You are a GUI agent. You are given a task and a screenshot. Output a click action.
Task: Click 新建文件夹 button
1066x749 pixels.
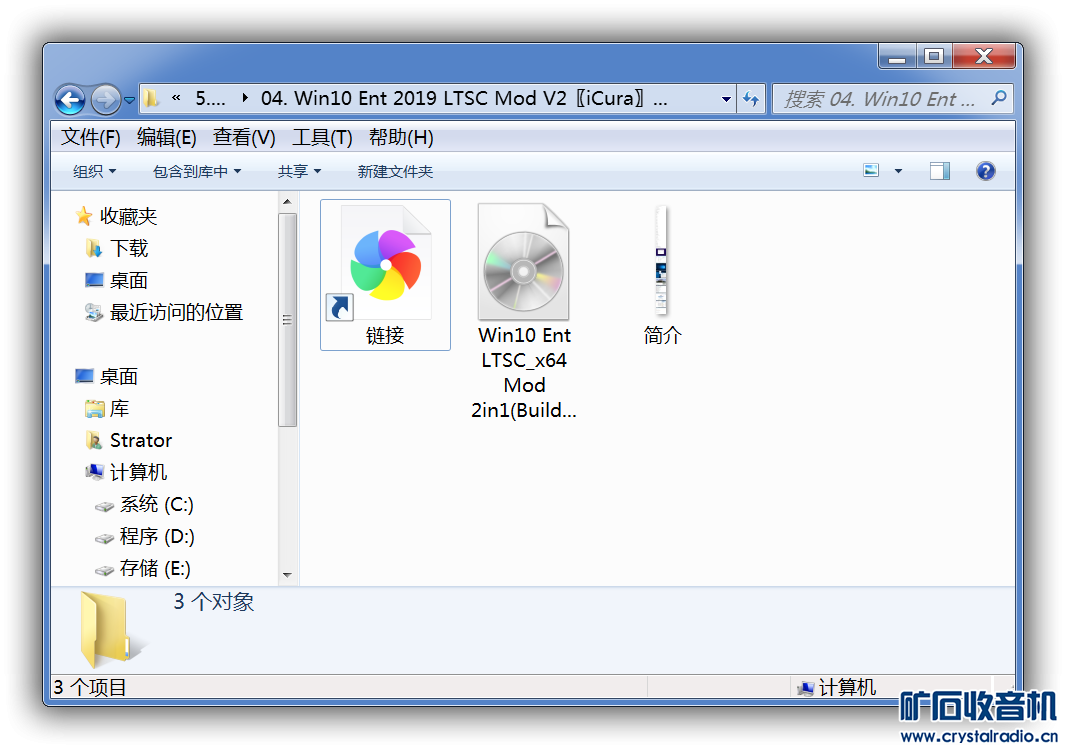395,171
